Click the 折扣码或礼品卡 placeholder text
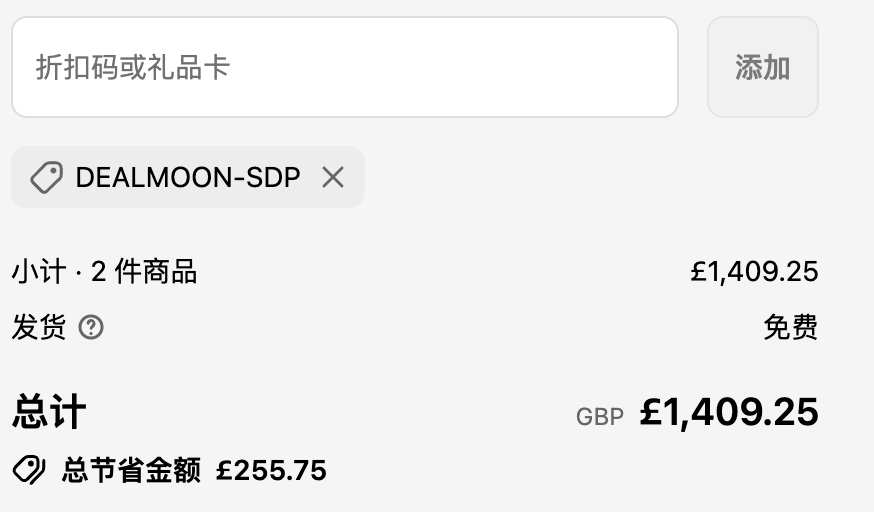Screen dimensions: 874x512 pos(133,67)
